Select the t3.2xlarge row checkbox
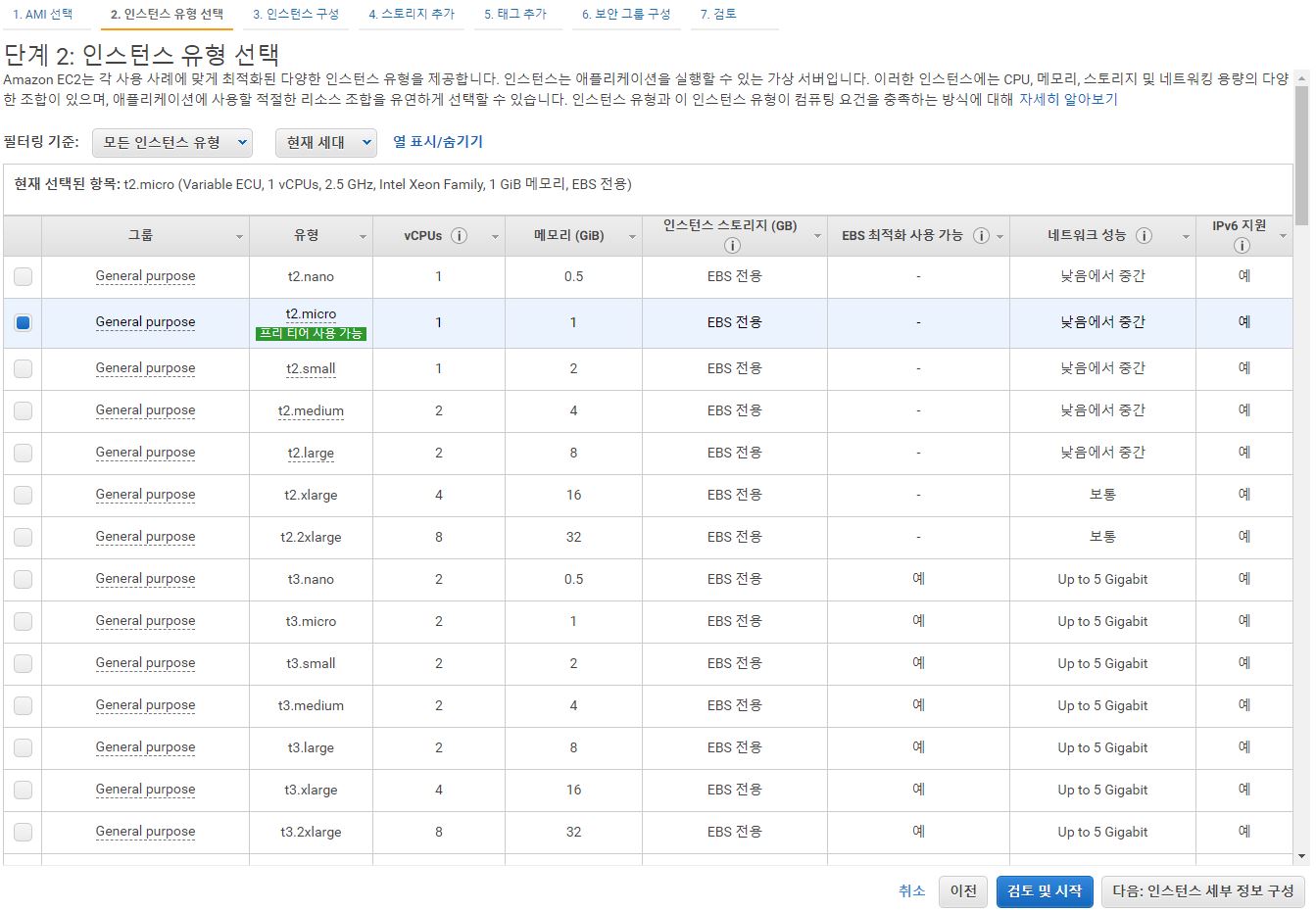Screen dimensions: 1316x912 point(23,832)
